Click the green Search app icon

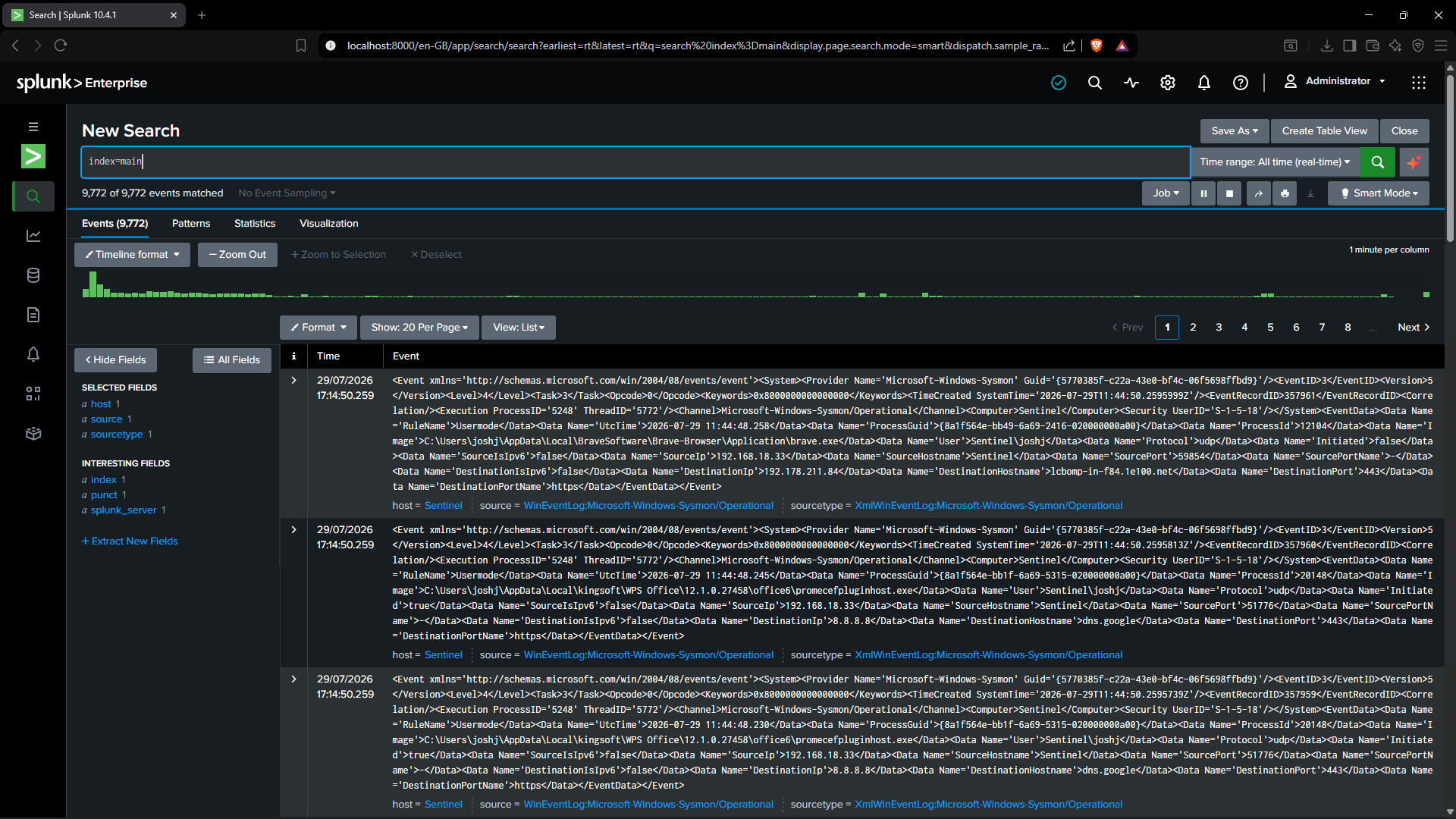[33, 156]
